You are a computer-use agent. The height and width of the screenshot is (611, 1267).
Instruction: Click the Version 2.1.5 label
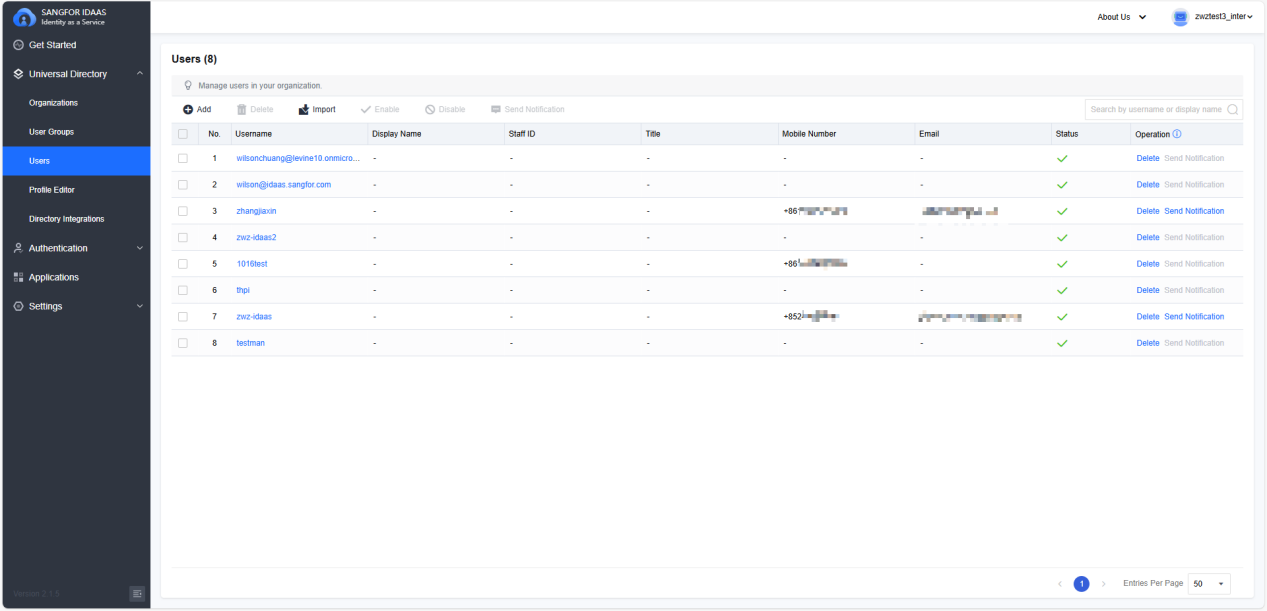point(36,594)
